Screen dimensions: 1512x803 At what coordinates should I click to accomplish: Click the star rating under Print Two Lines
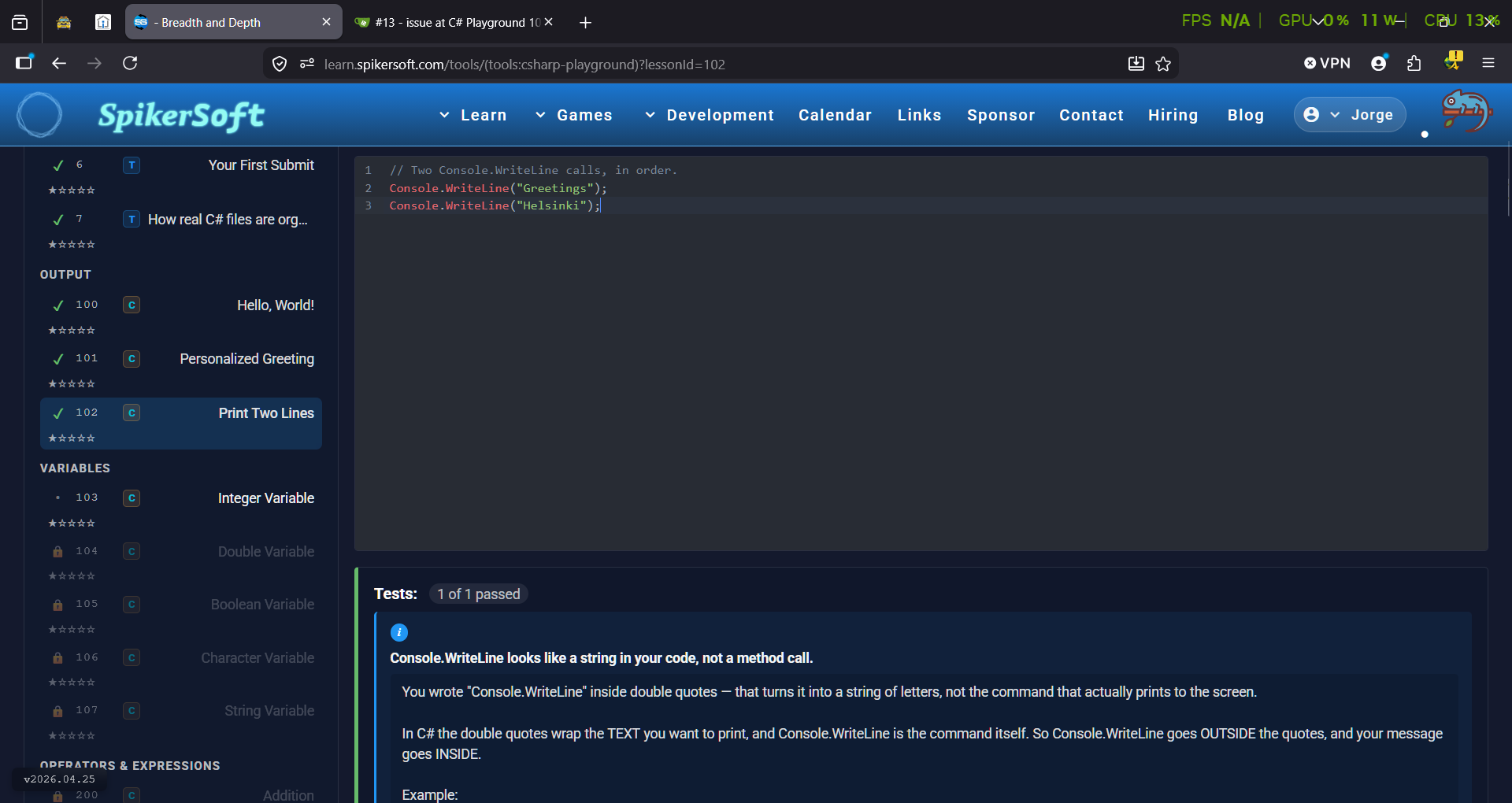[x=72, y=439]
